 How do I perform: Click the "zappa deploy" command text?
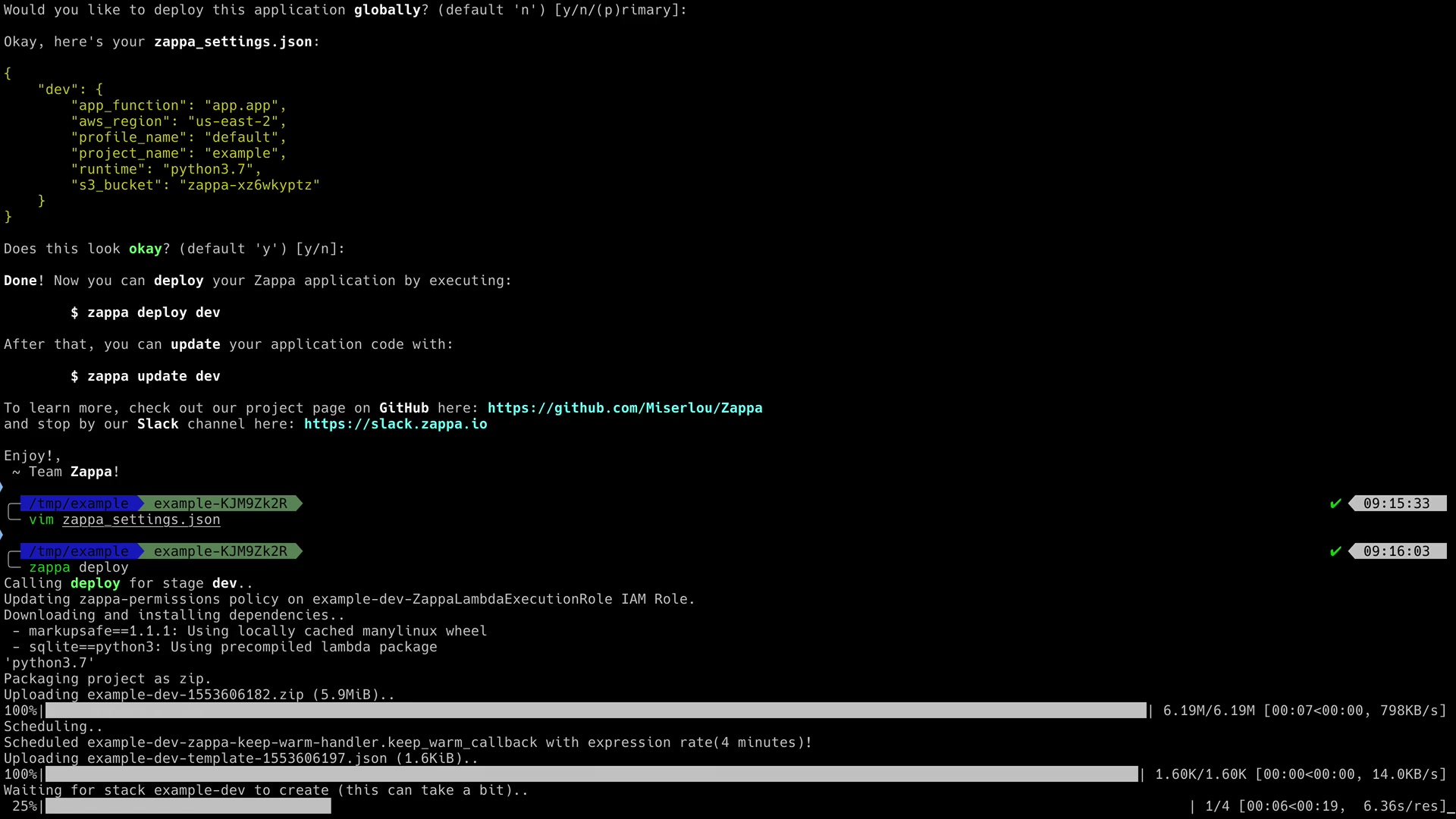click(79, 567)
